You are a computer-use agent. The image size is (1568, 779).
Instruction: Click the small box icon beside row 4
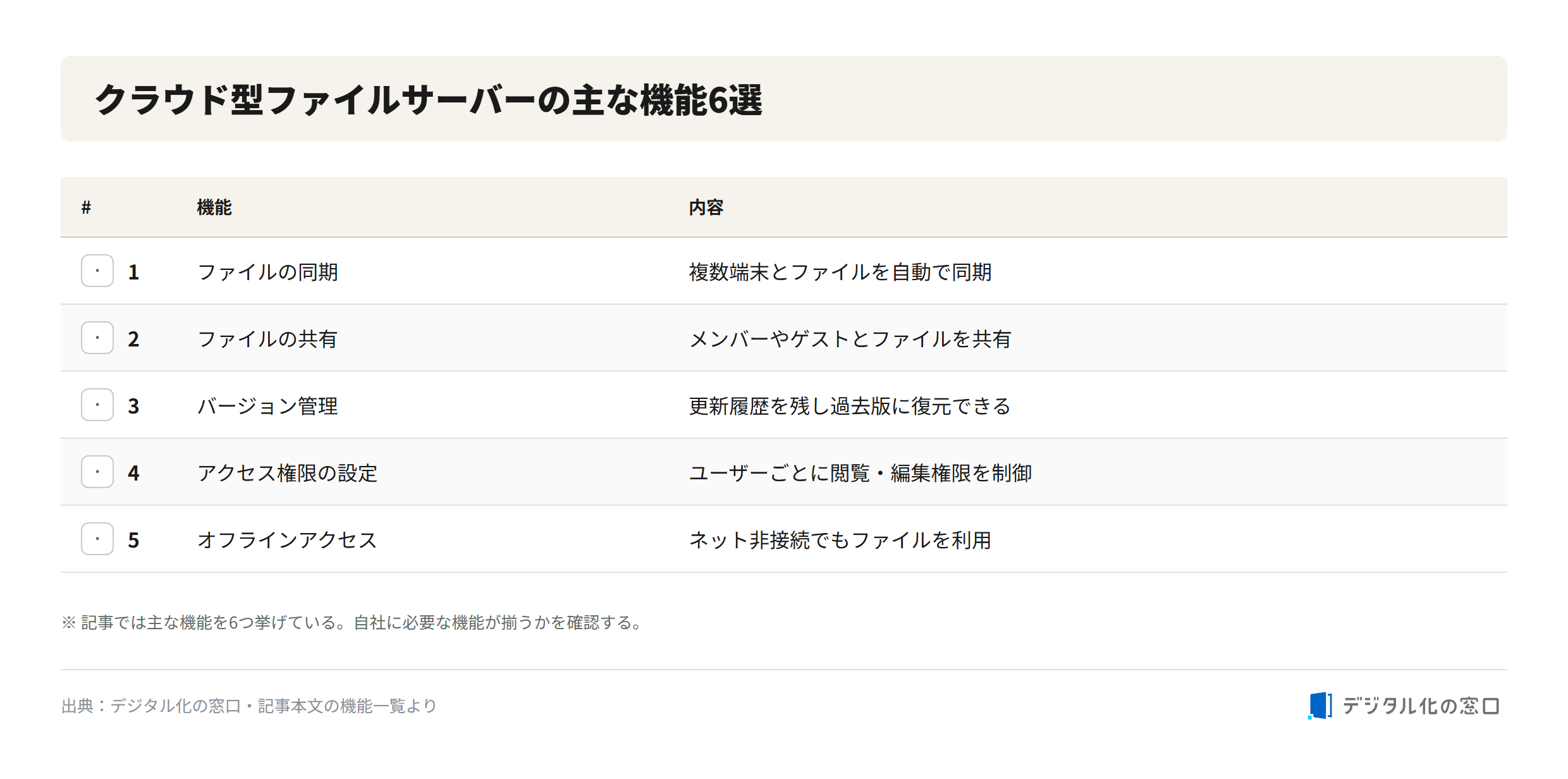97,472
